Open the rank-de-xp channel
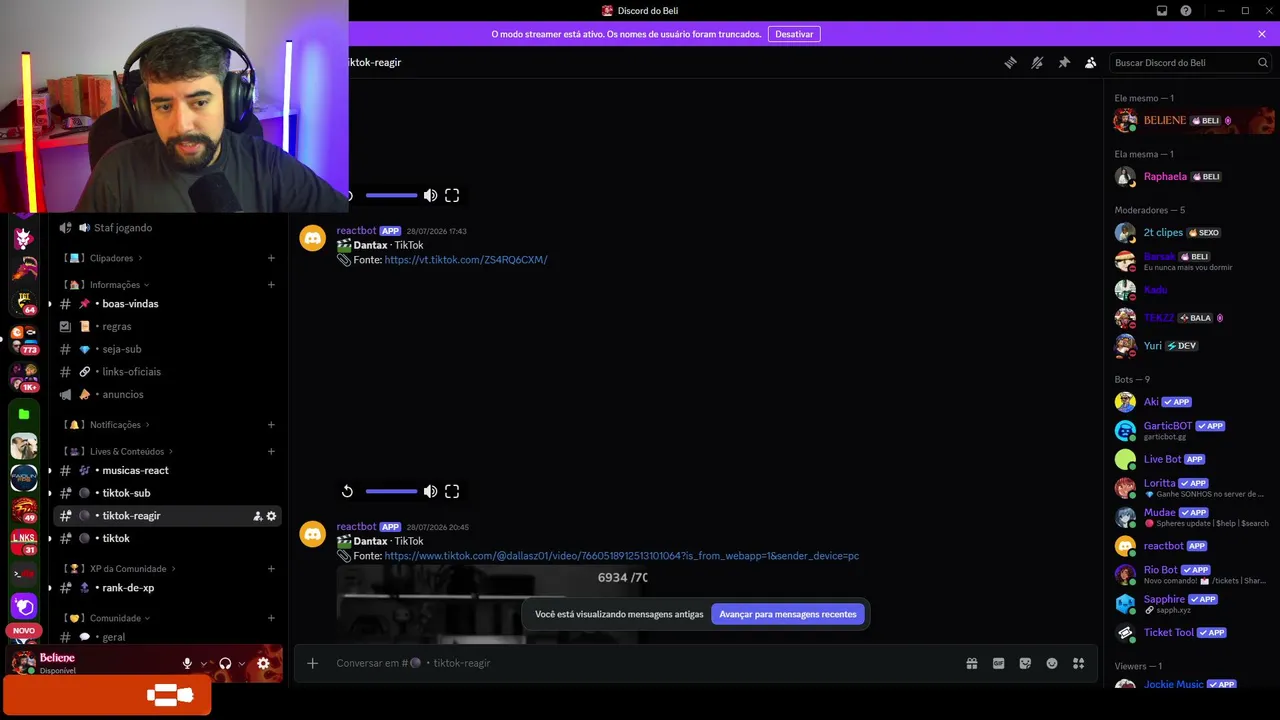 click(167, 588)
